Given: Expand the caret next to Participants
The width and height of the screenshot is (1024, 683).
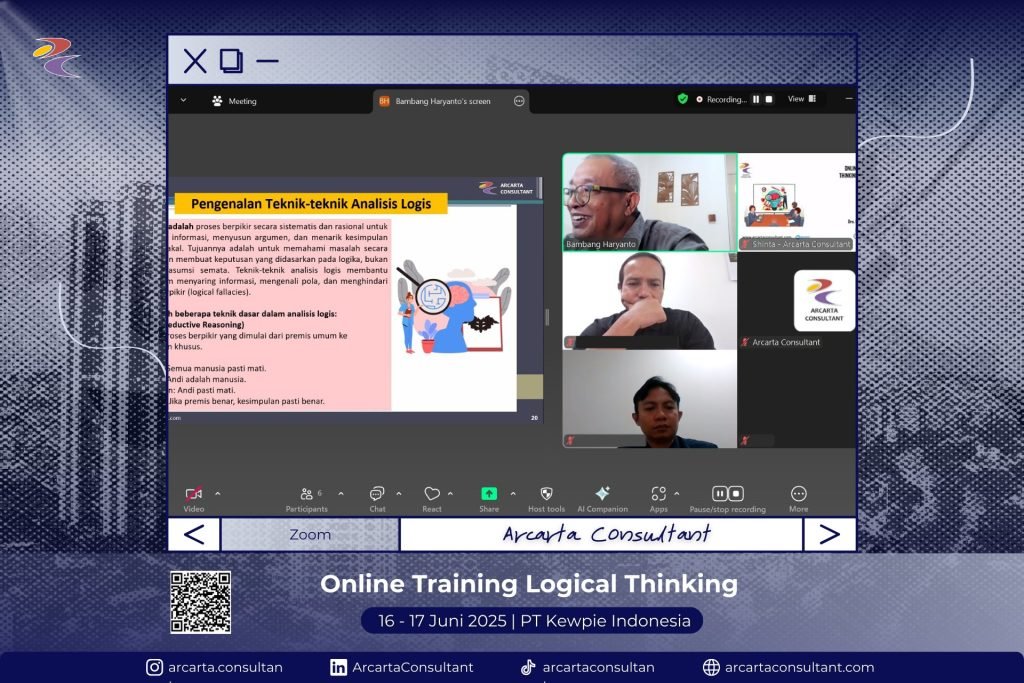Looking at the screenshot, I should coord(341,493).
